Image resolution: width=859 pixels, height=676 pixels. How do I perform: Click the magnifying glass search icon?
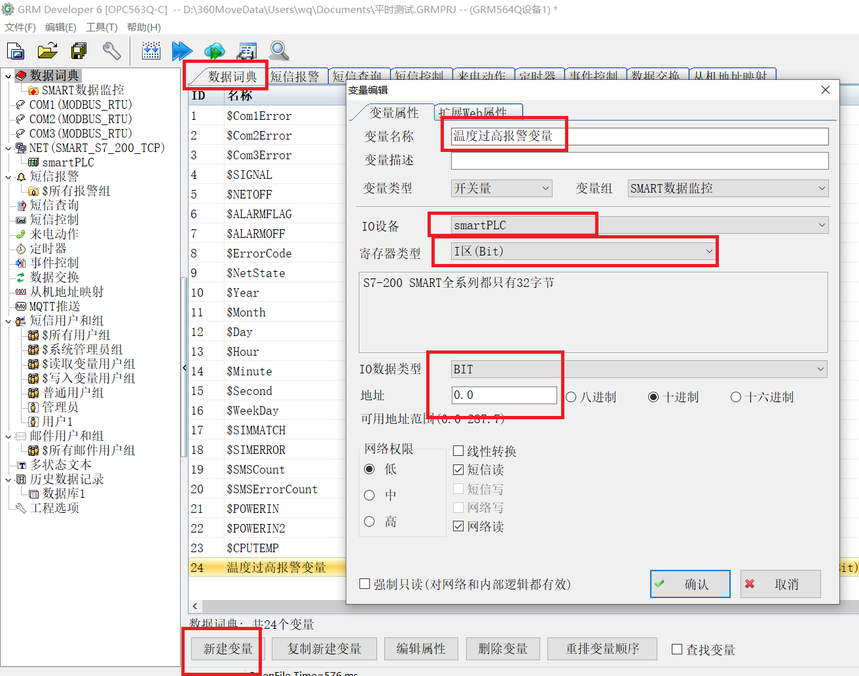(x=279, y=51)
